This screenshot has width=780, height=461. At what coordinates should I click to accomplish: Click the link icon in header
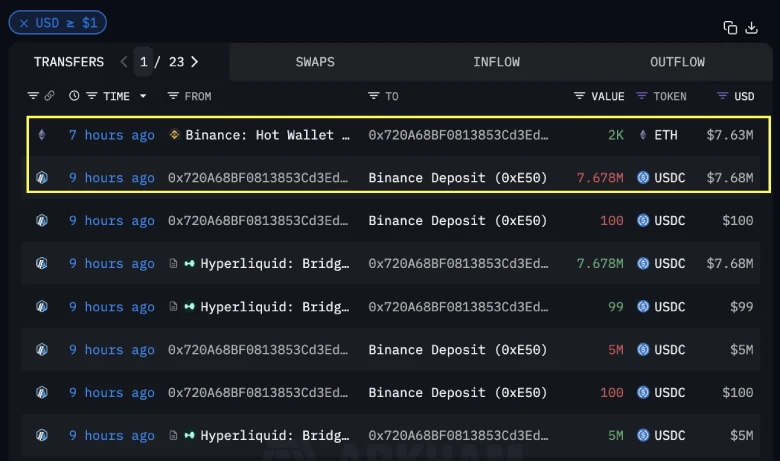tap(49, 95)
